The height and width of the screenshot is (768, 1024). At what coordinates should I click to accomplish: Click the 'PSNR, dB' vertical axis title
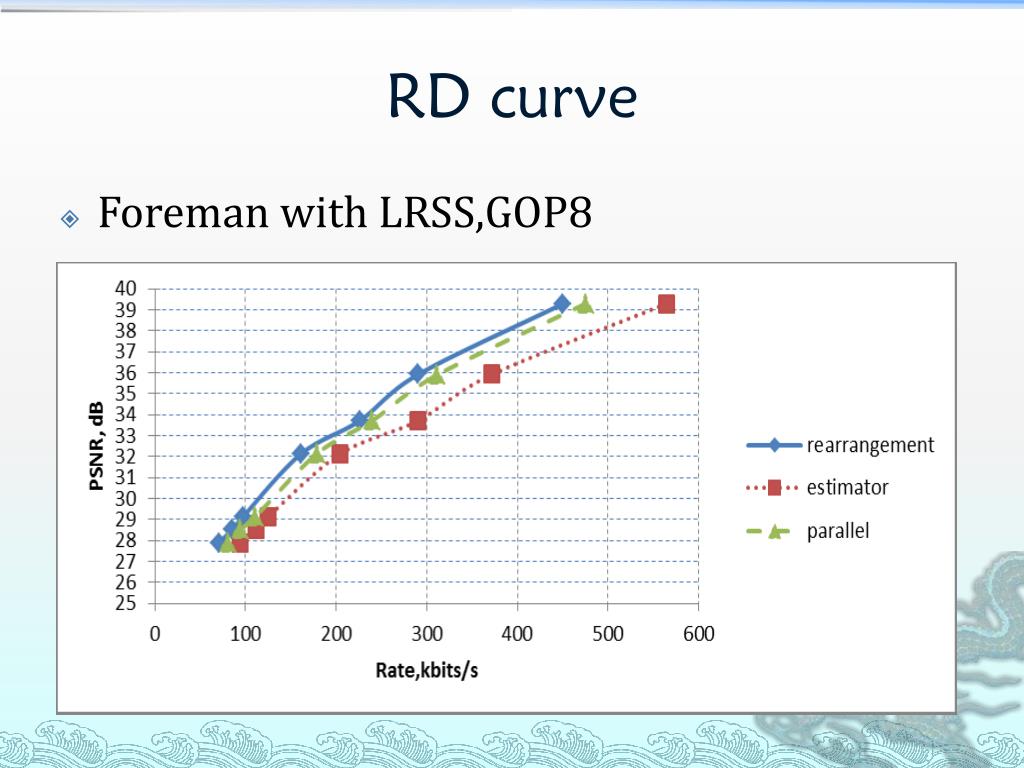(96, 446)
